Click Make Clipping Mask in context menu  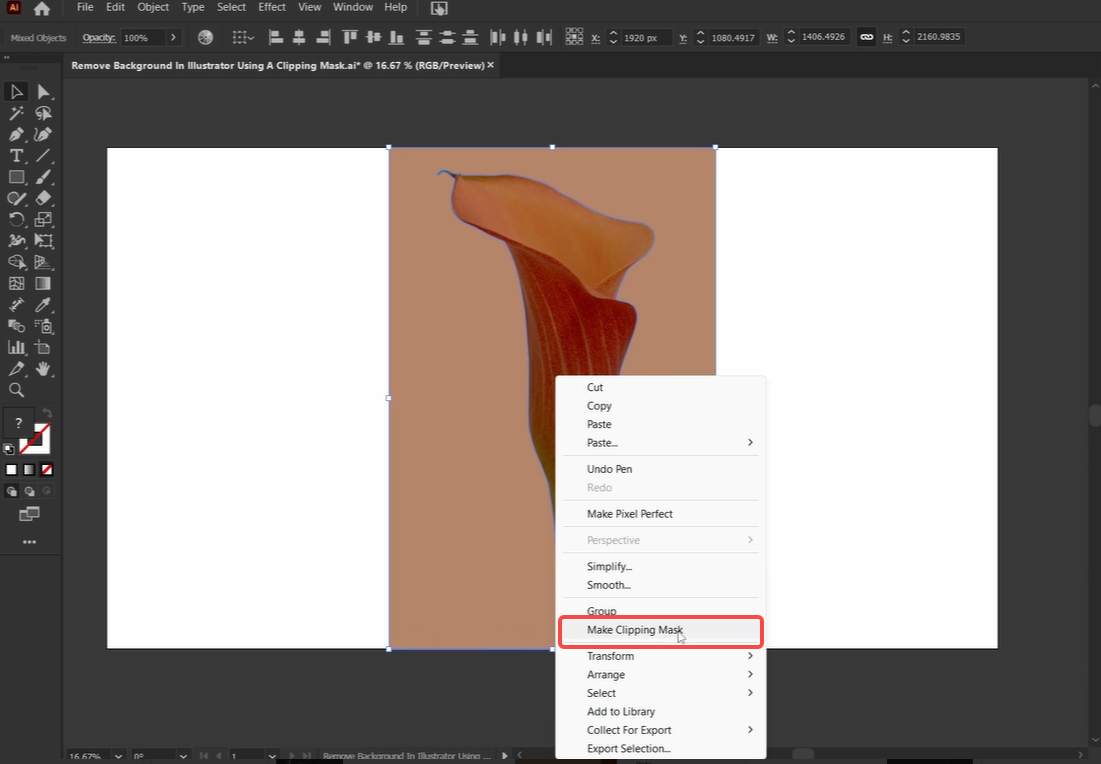[x=635, y=630]
